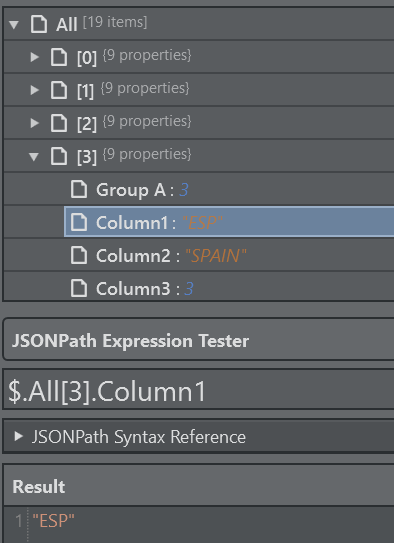Select the All [19 items] node

(x=199, y=24)
